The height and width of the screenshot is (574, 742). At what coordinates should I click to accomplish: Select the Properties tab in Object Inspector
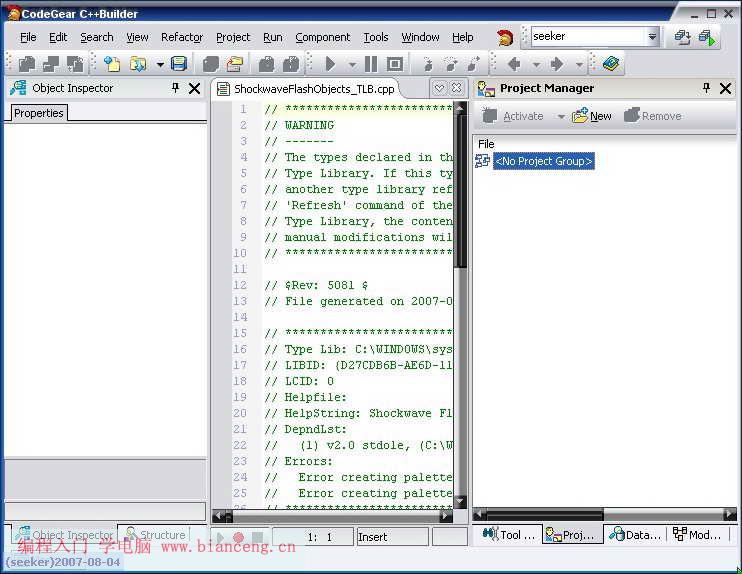tap(38, 113)
